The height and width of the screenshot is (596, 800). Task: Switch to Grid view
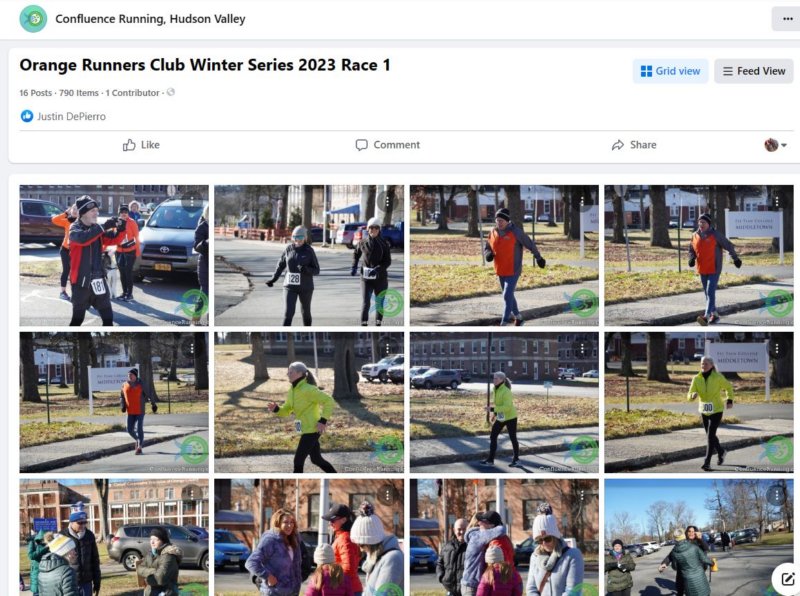point(670,71)
